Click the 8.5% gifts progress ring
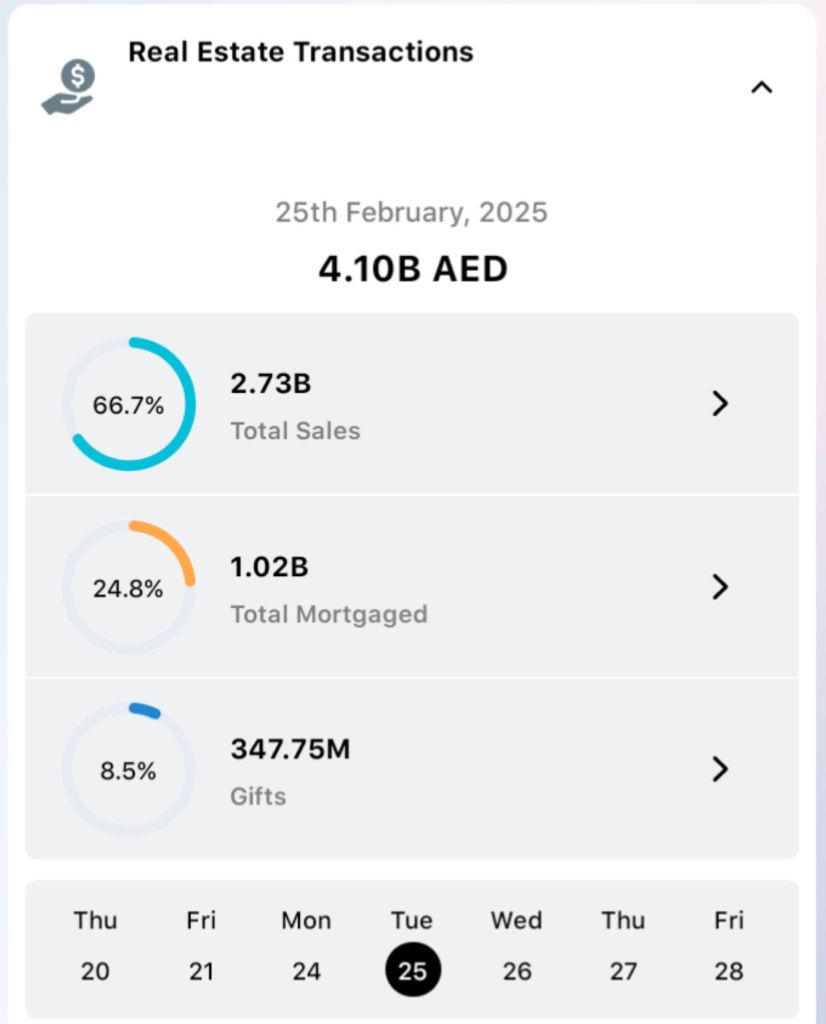826x1024 pixels. [129, 770]
